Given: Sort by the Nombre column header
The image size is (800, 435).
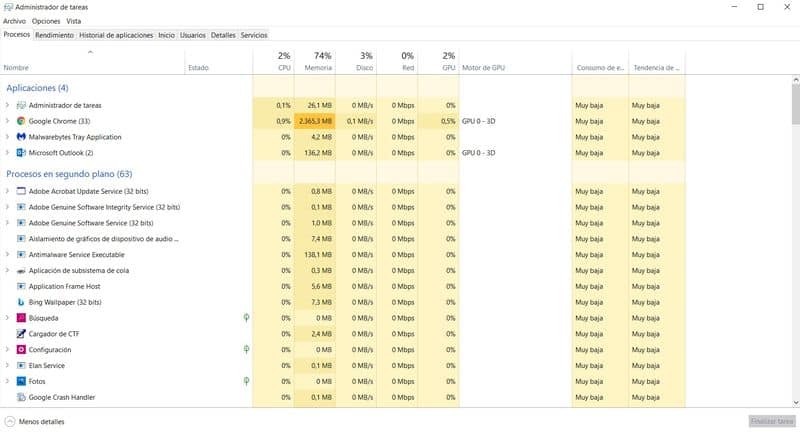Looking at the screenshot, I should [x=92, y=61].
